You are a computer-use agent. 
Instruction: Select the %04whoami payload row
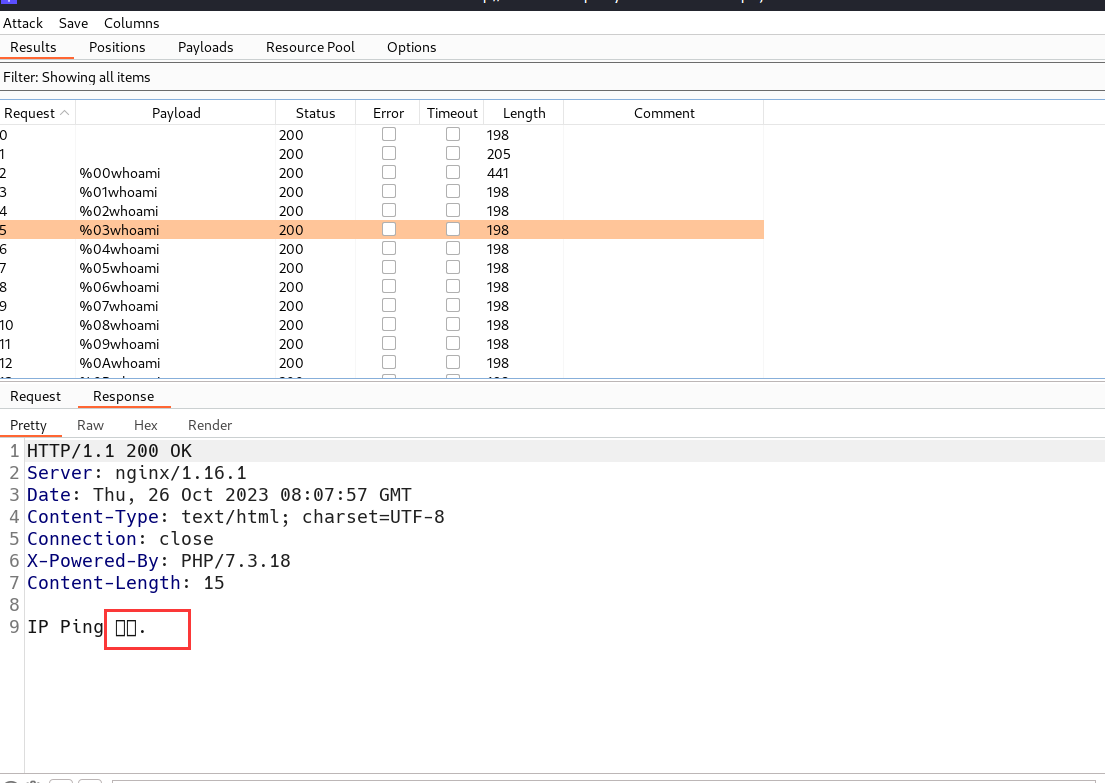[382, 249]
